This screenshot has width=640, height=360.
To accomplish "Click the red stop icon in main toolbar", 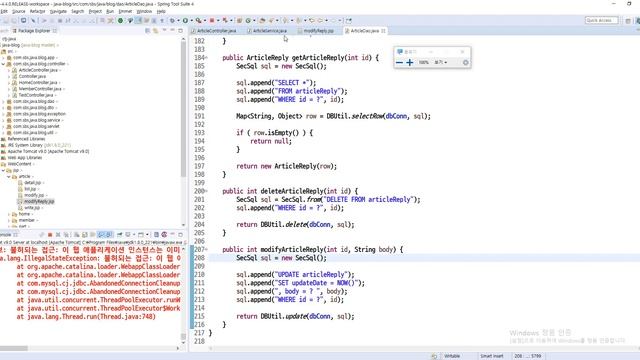I will (212, 20).
